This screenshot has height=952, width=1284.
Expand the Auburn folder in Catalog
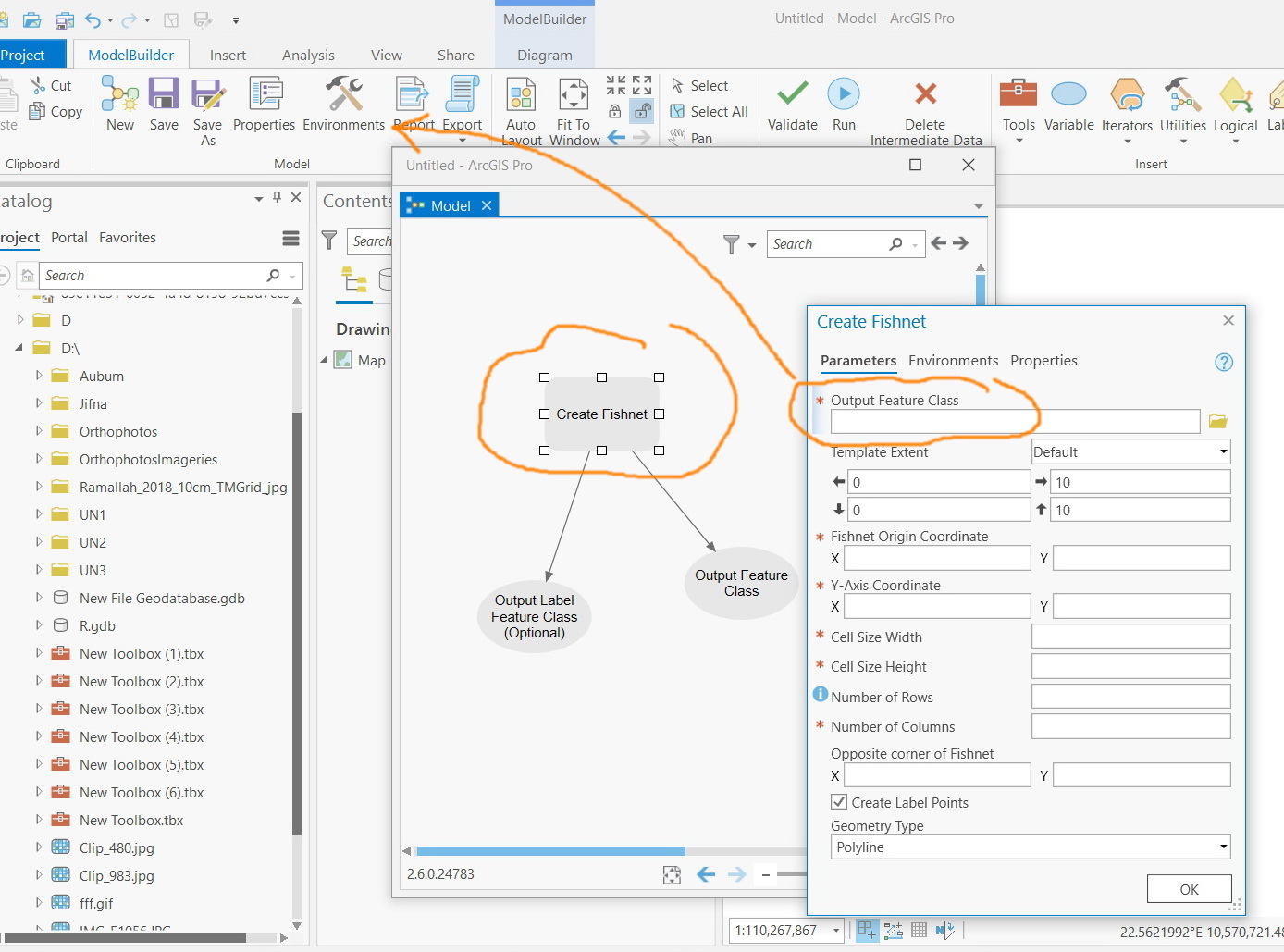[39, 376]
